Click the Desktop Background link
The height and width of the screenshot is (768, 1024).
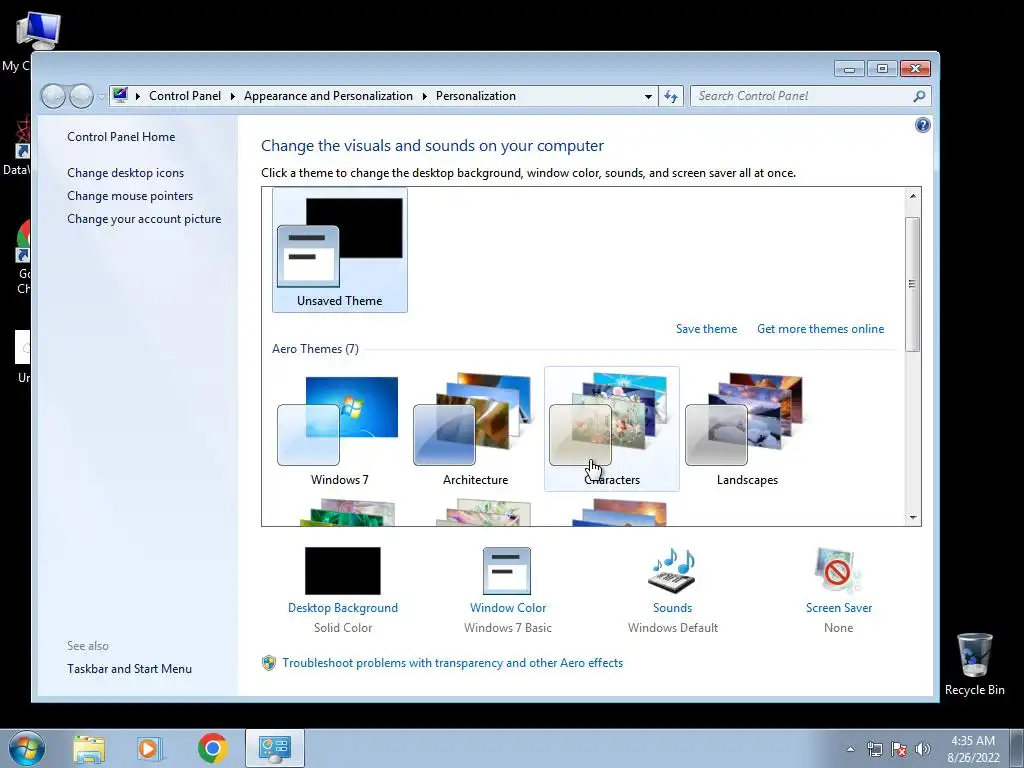click(x=343, y=607)
